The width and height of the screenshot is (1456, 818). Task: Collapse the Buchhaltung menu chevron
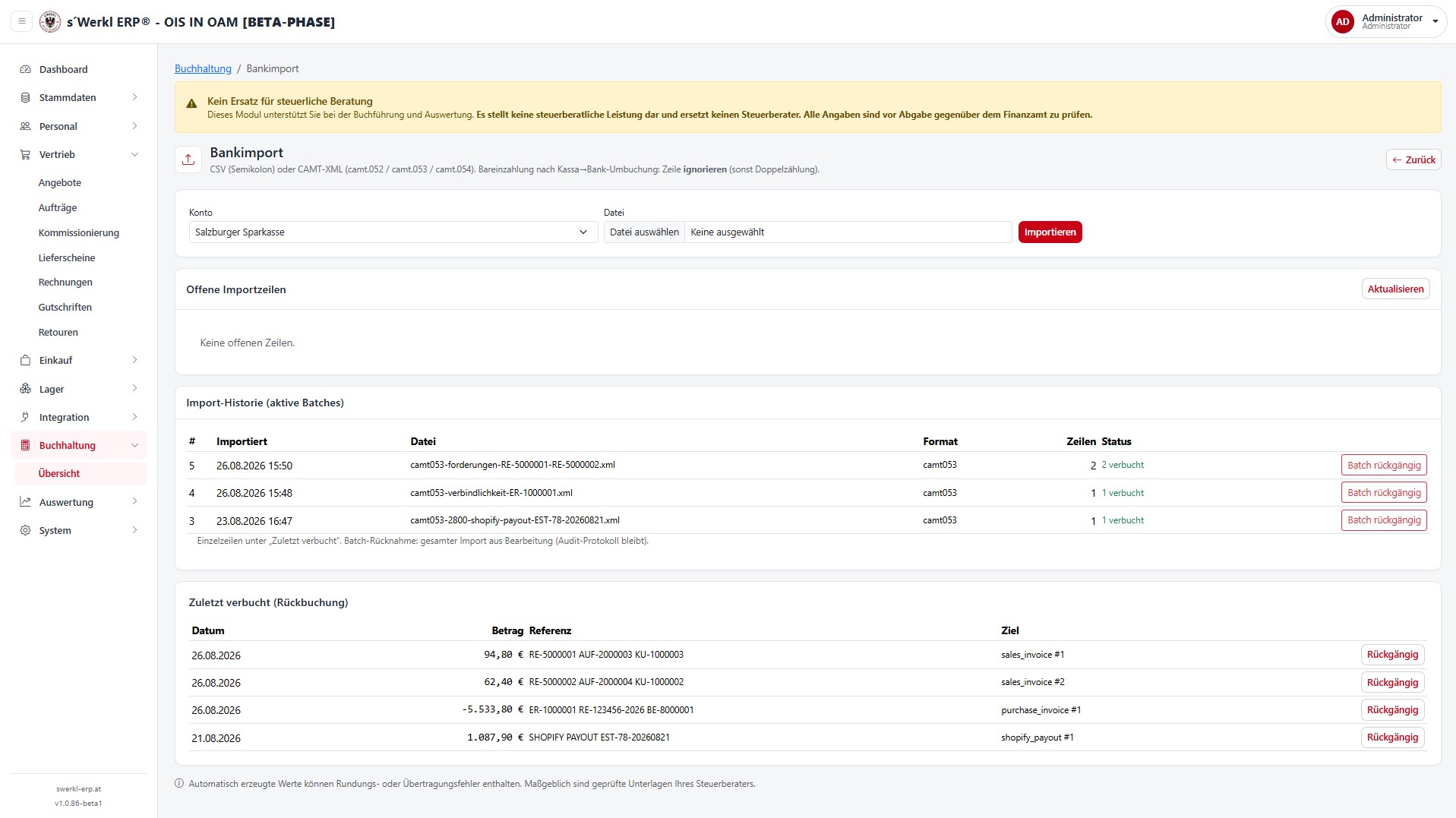tap(134, 445)
